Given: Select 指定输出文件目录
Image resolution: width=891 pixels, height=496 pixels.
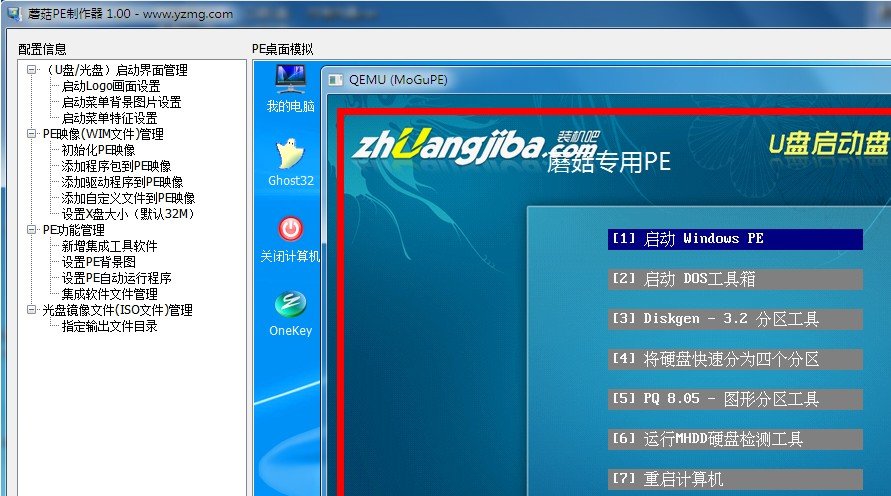Looking at the screenshot, I should [x=109, y=326].
